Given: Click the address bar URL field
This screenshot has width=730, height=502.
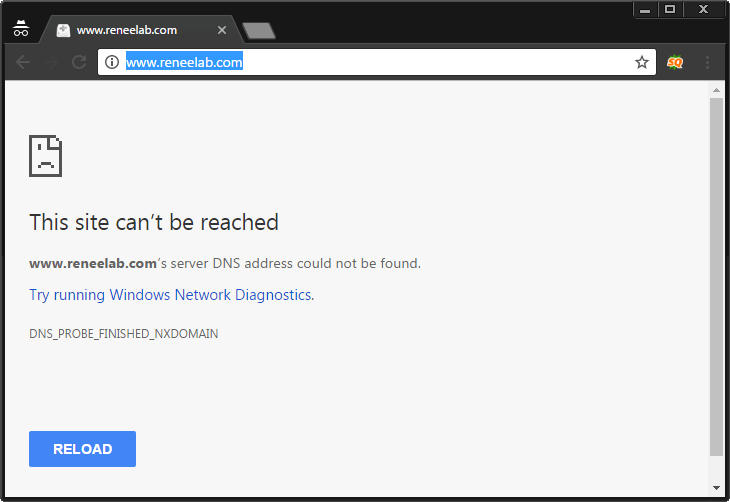Looking at the screenshot, I should tap(380, 62).
